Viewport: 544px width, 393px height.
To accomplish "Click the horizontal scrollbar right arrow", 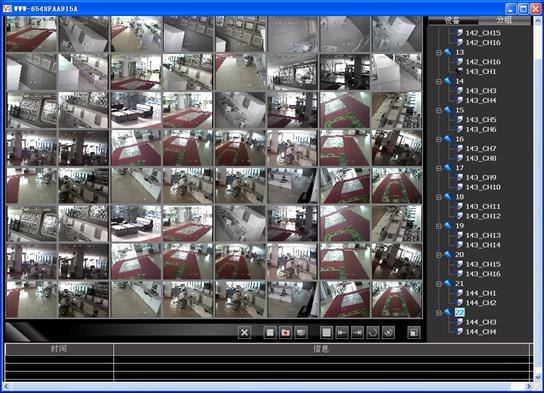I will coord(529,386).
